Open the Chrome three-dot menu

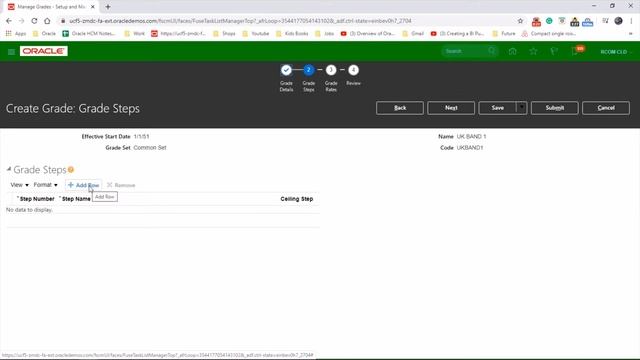[631, 21]
